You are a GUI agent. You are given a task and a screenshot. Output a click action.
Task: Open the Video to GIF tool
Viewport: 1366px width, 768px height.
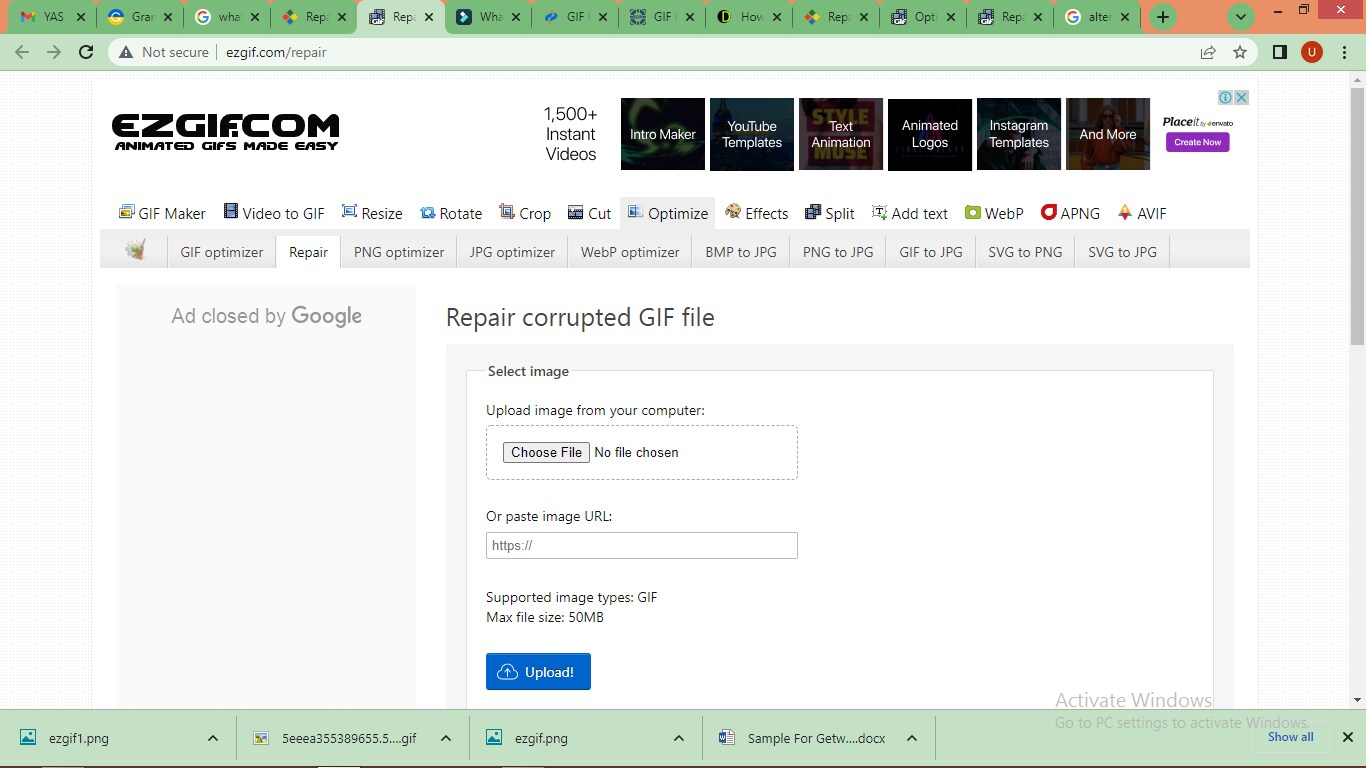point(274,213)
